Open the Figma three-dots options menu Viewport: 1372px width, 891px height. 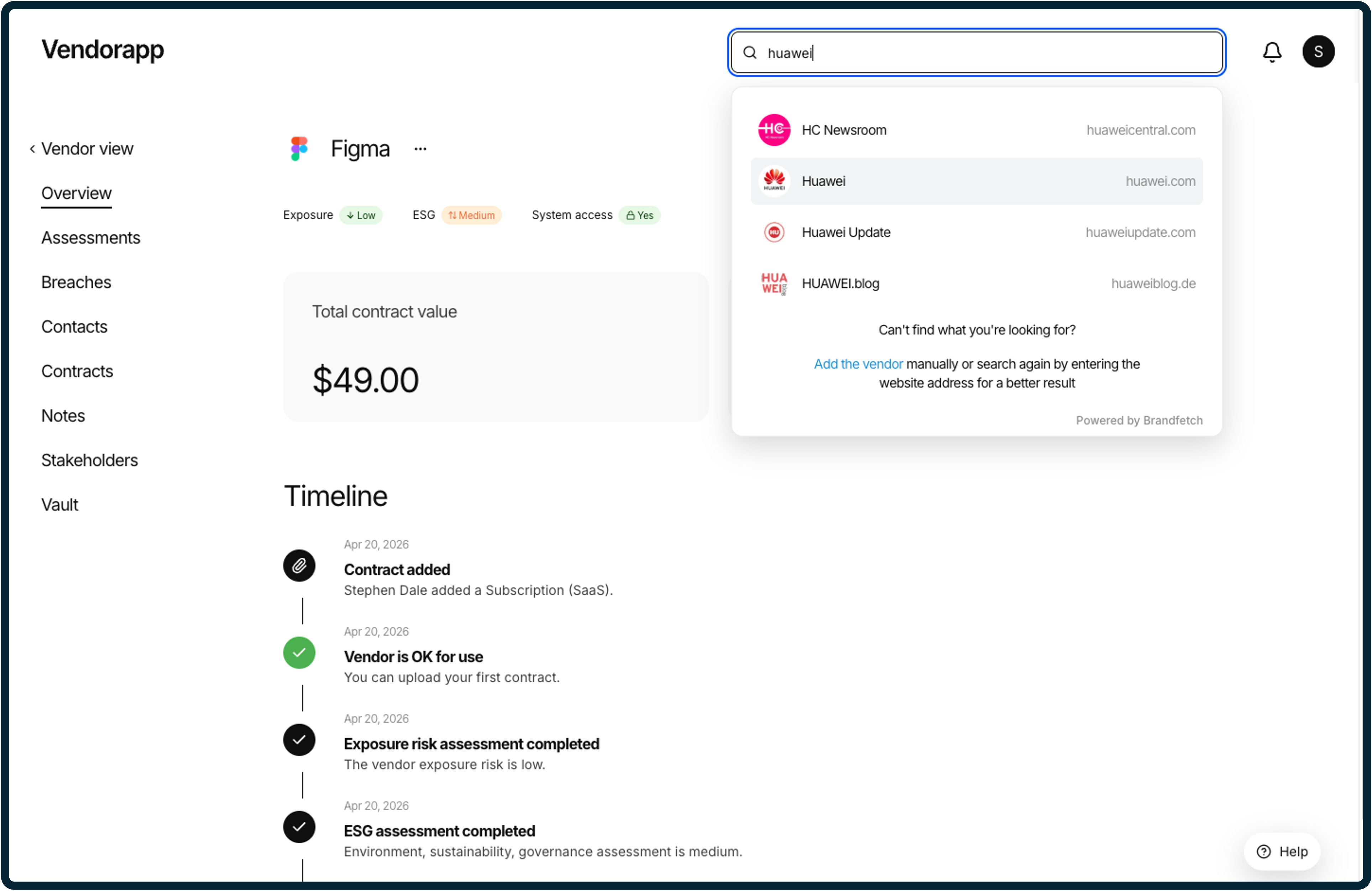pyautogui.click(x=420, y=149)
